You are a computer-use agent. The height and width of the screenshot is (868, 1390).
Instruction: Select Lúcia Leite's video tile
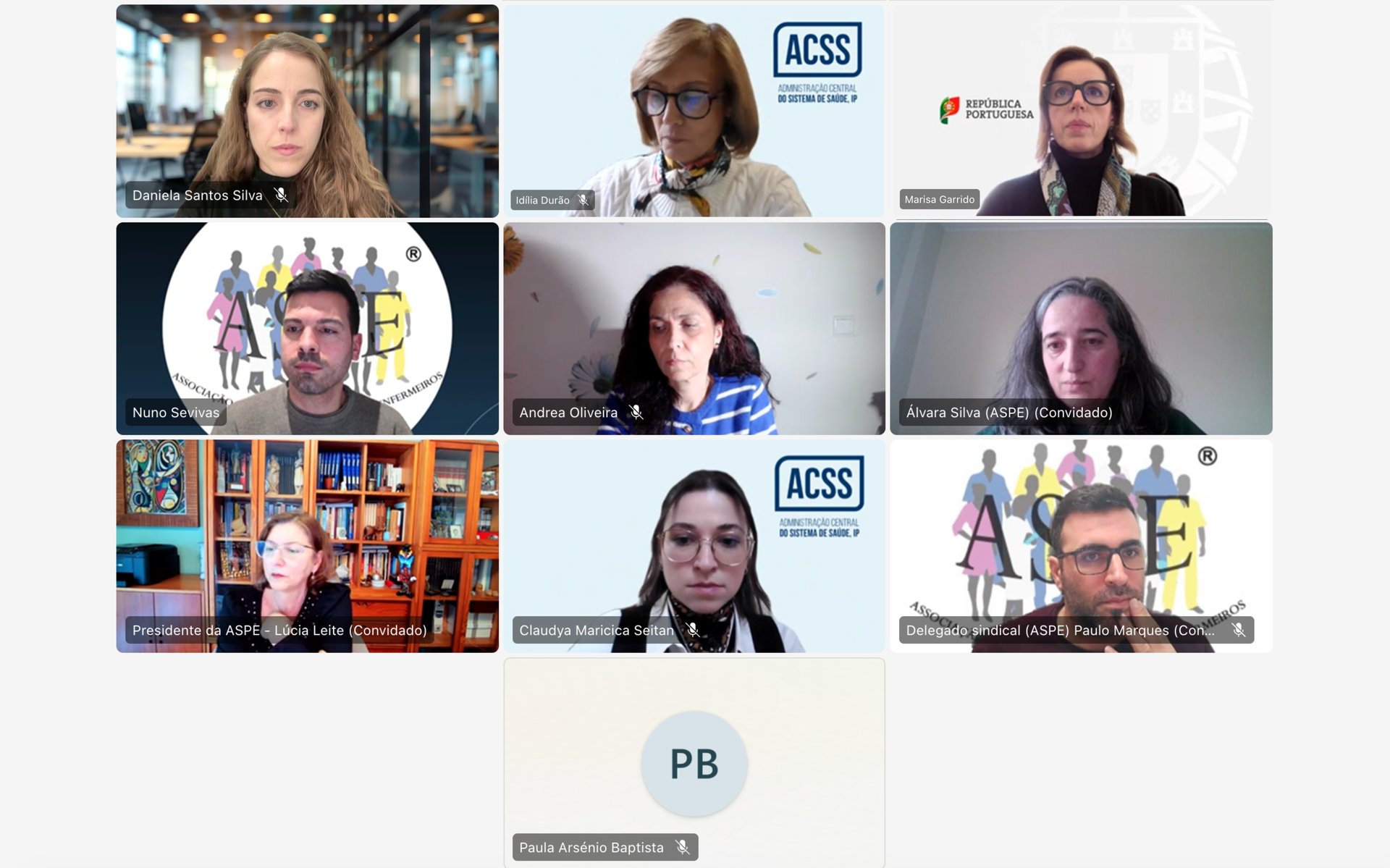coord(307,547)
